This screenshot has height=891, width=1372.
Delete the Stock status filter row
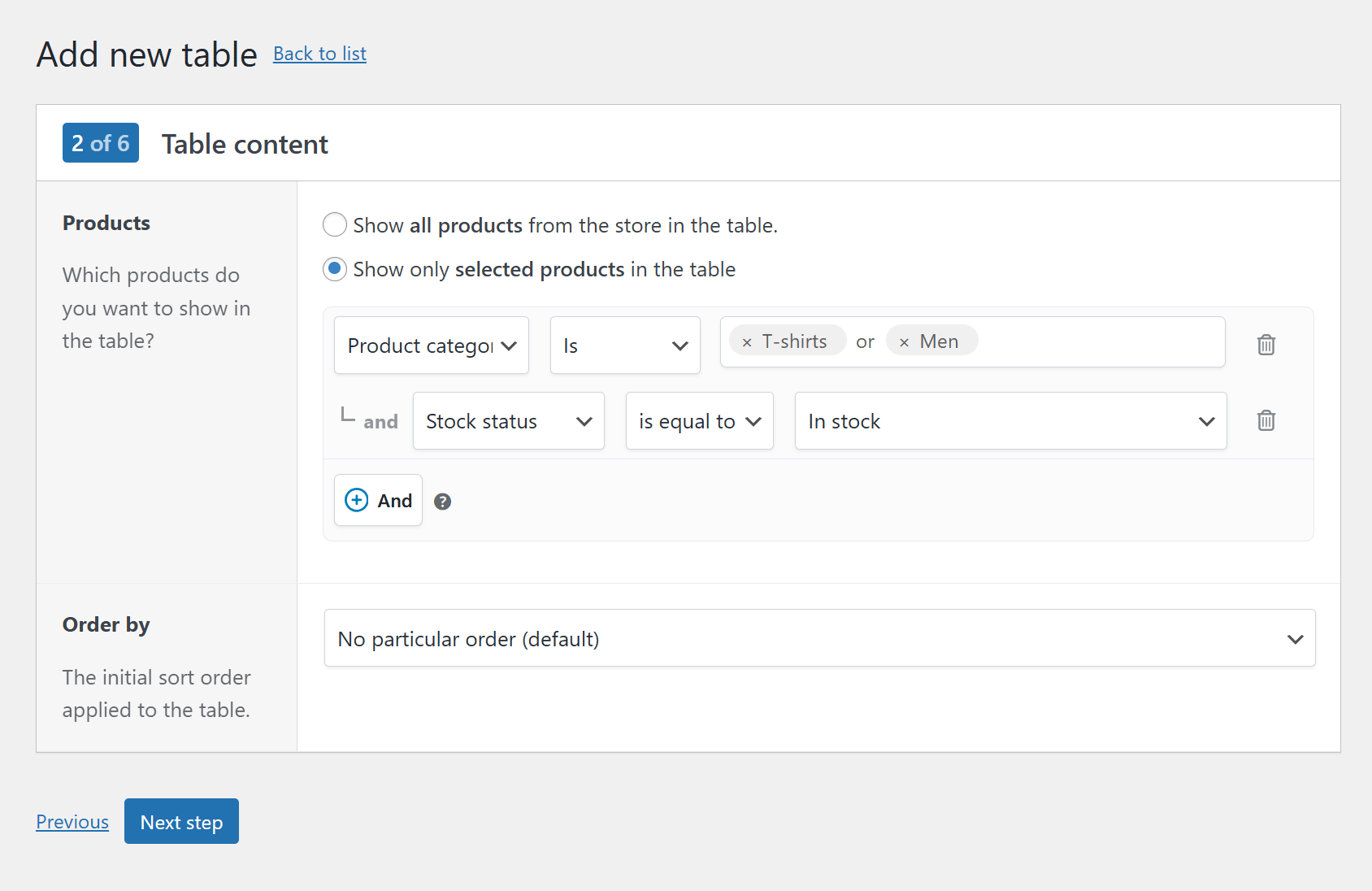pos(1266,420)
